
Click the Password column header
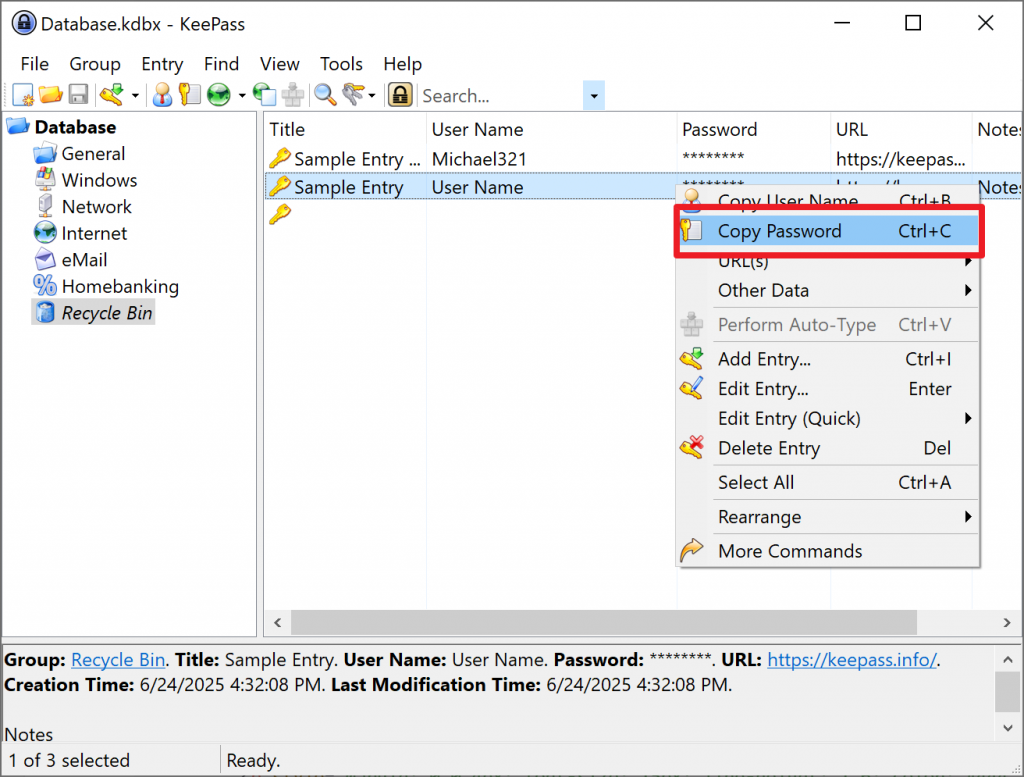click(x=754, y=129)
